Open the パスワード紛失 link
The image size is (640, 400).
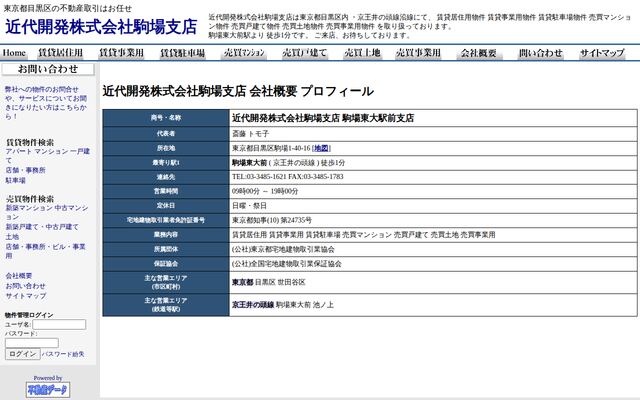coord(63,354)
